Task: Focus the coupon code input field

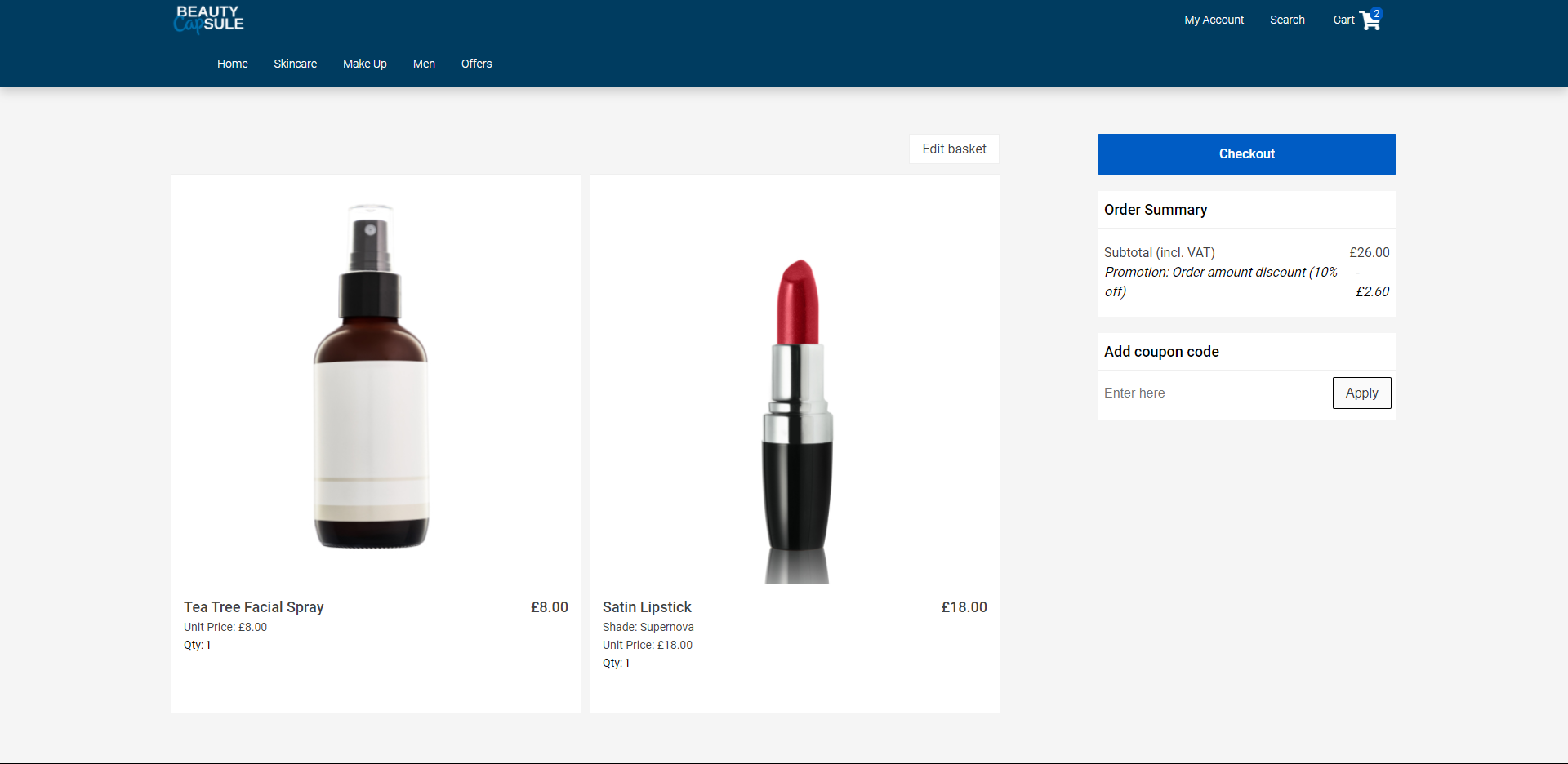Action: click(x=1213, y=393)
